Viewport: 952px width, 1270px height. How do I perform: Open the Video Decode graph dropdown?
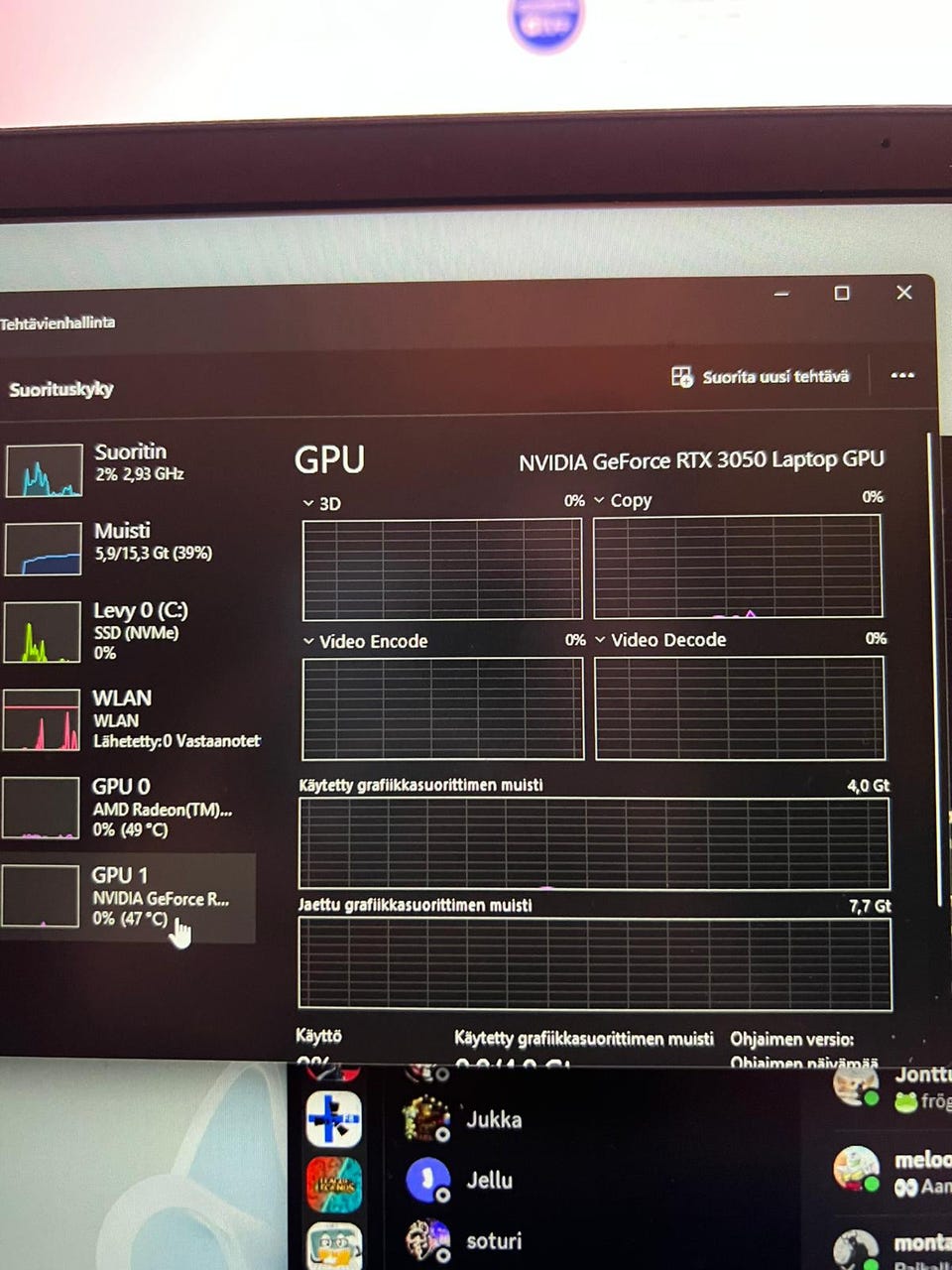click(600, 640)
